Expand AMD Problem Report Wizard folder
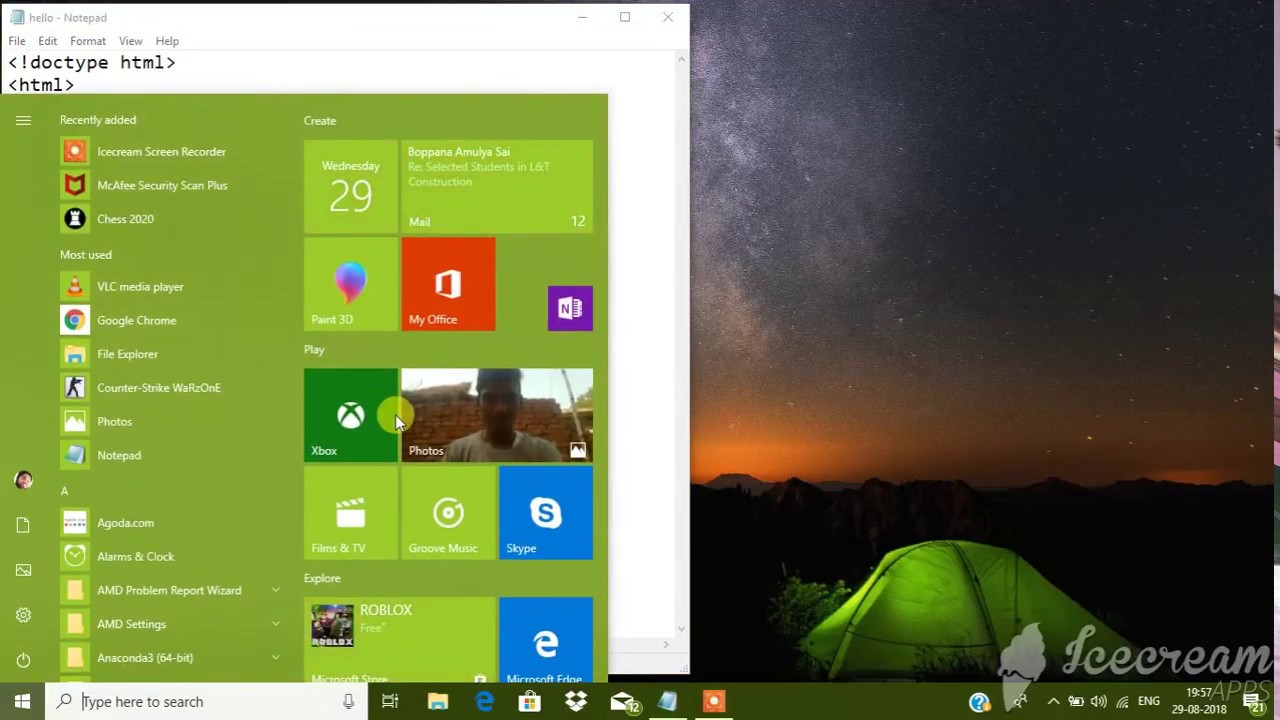Image resolution: width=1280 pixels, height=720 pixels. pyautogui.click(x=275, y=590)
